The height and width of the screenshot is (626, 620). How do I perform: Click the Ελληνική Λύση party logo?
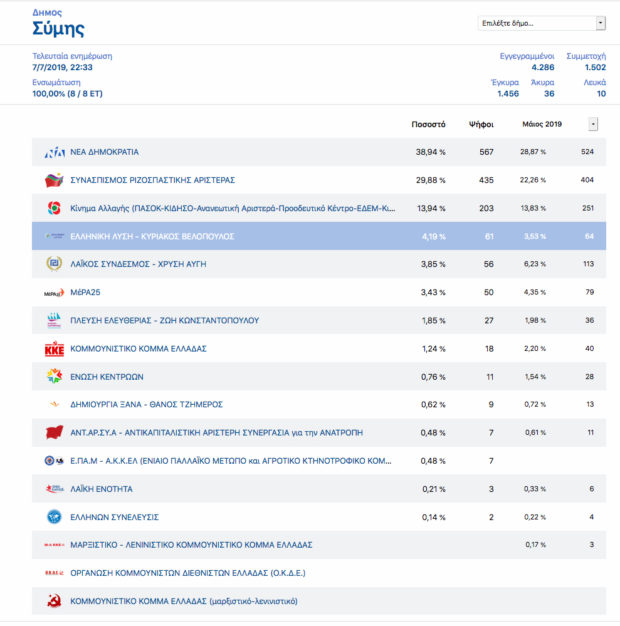54,236
